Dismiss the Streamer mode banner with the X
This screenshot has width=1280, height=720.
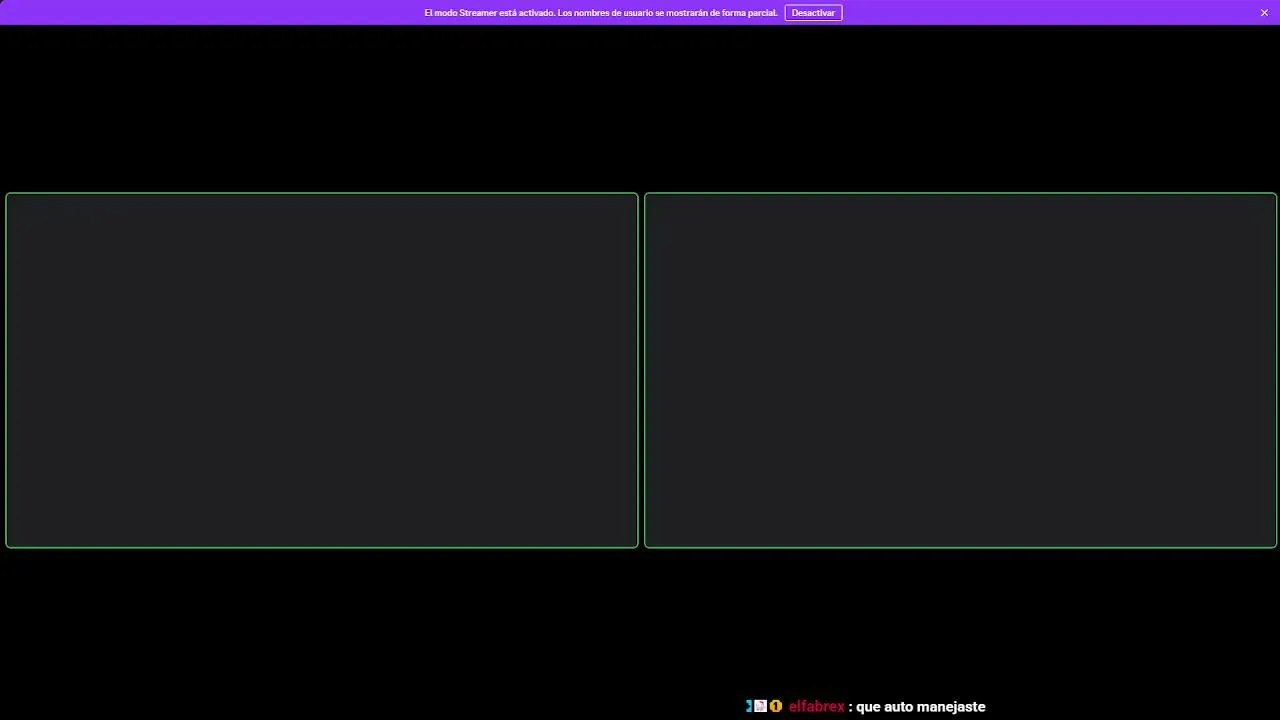coord(1264,12)
